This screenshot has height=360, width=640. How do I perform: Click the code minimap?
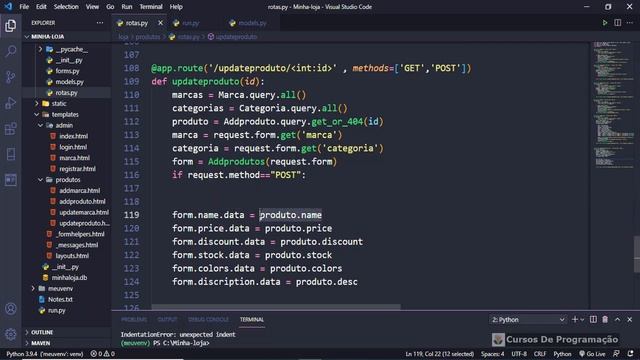(x=612, y=104)
